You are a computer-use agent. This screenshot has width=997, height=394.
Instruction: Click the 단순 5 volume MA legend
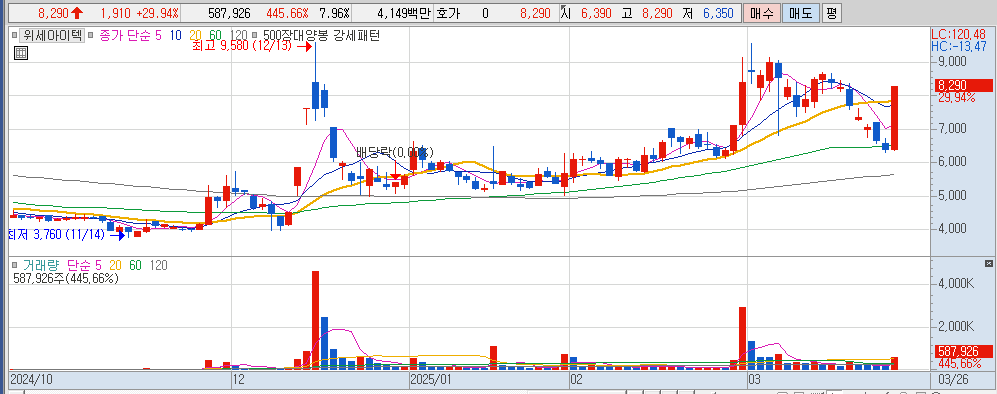(x=84, y=266)
